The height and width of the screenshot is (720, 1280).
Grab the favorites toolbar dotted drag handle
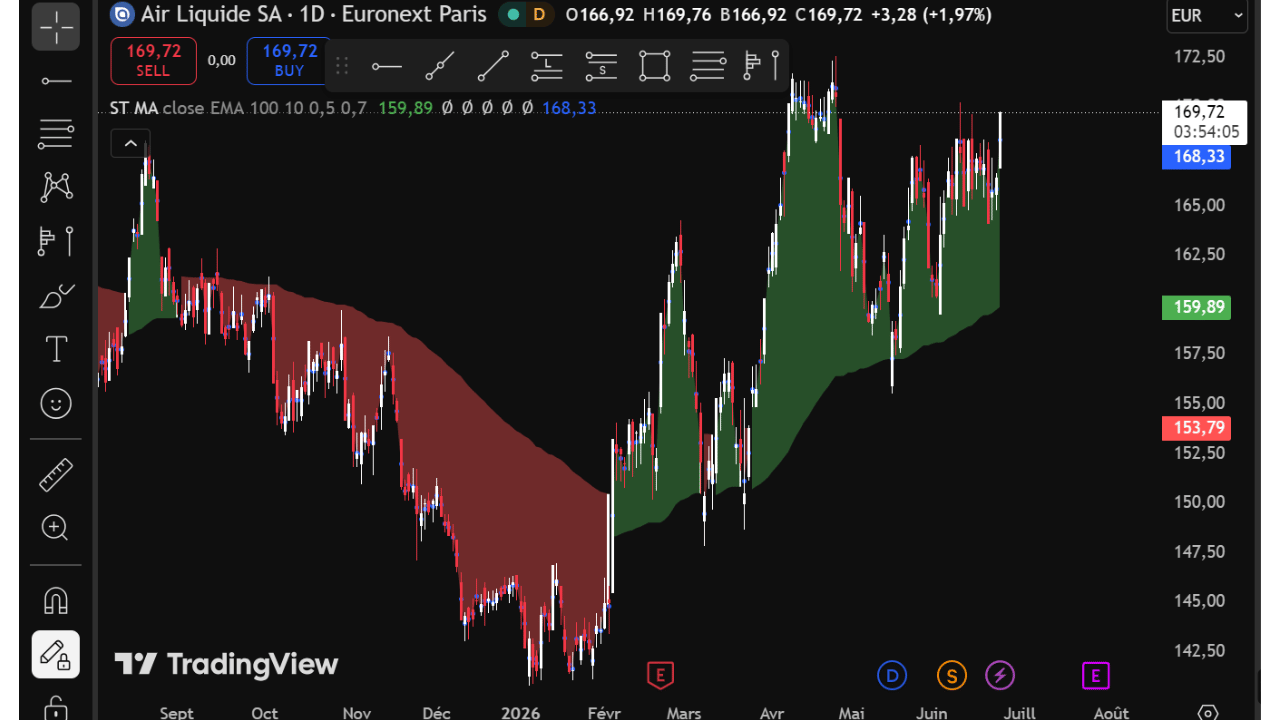point(342,67)
